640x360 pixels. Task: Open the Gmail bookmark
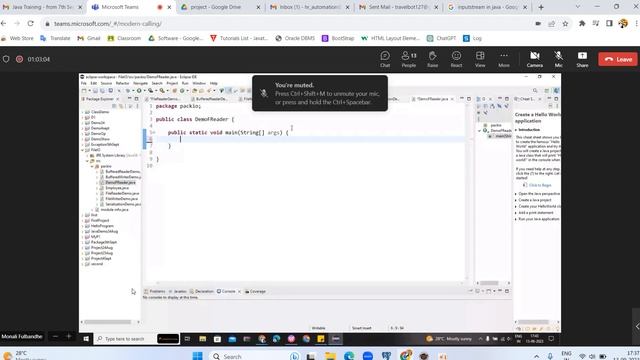pos(89,38)
